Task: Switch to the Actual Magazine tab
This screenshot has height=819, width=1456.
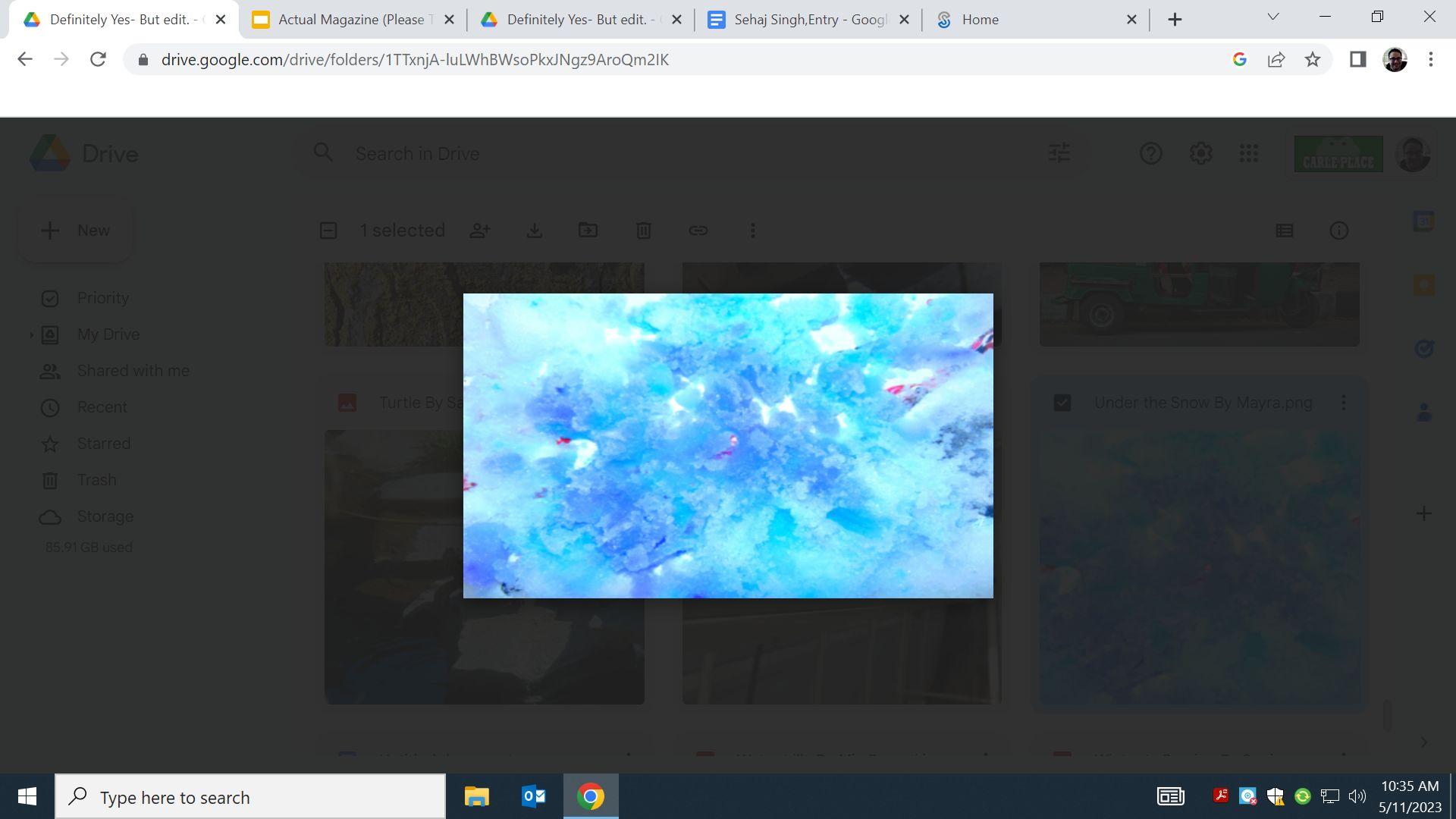Action: (x=351, y=20)
